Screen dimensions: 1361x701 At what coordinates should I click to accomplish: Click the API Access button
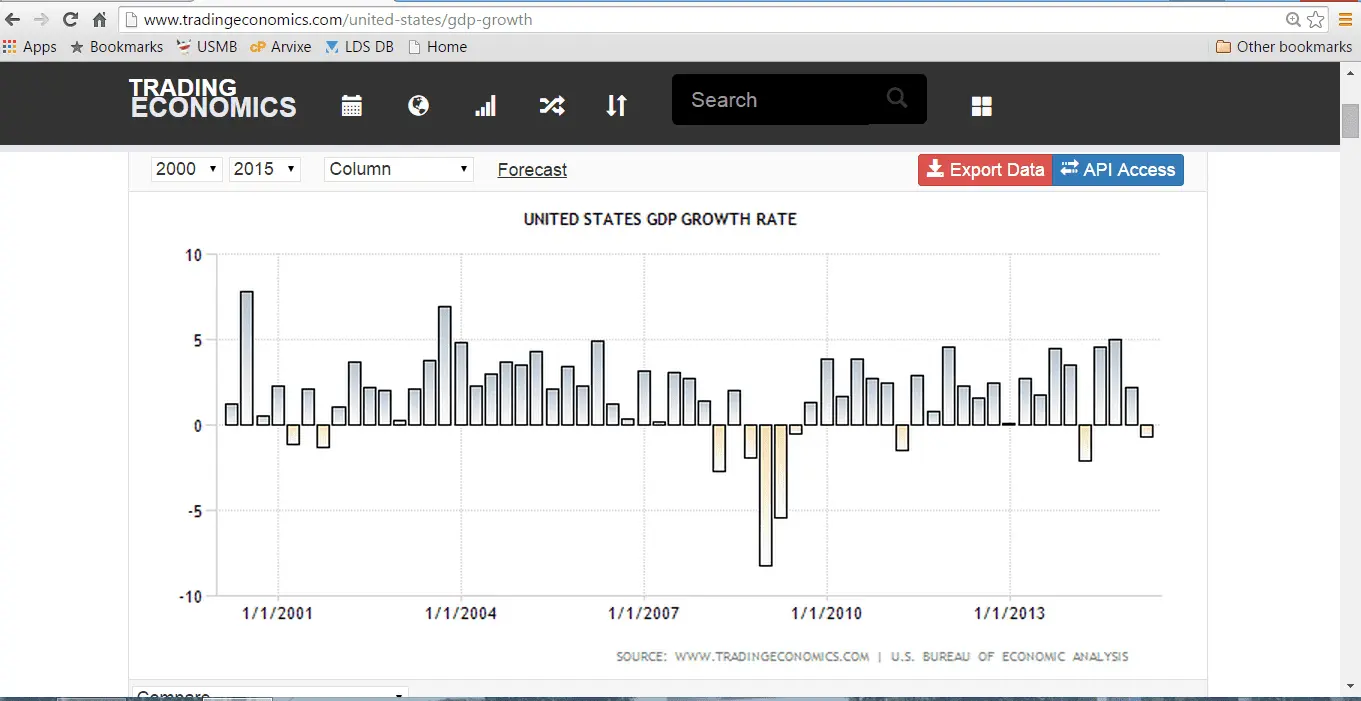(1118, 170)
